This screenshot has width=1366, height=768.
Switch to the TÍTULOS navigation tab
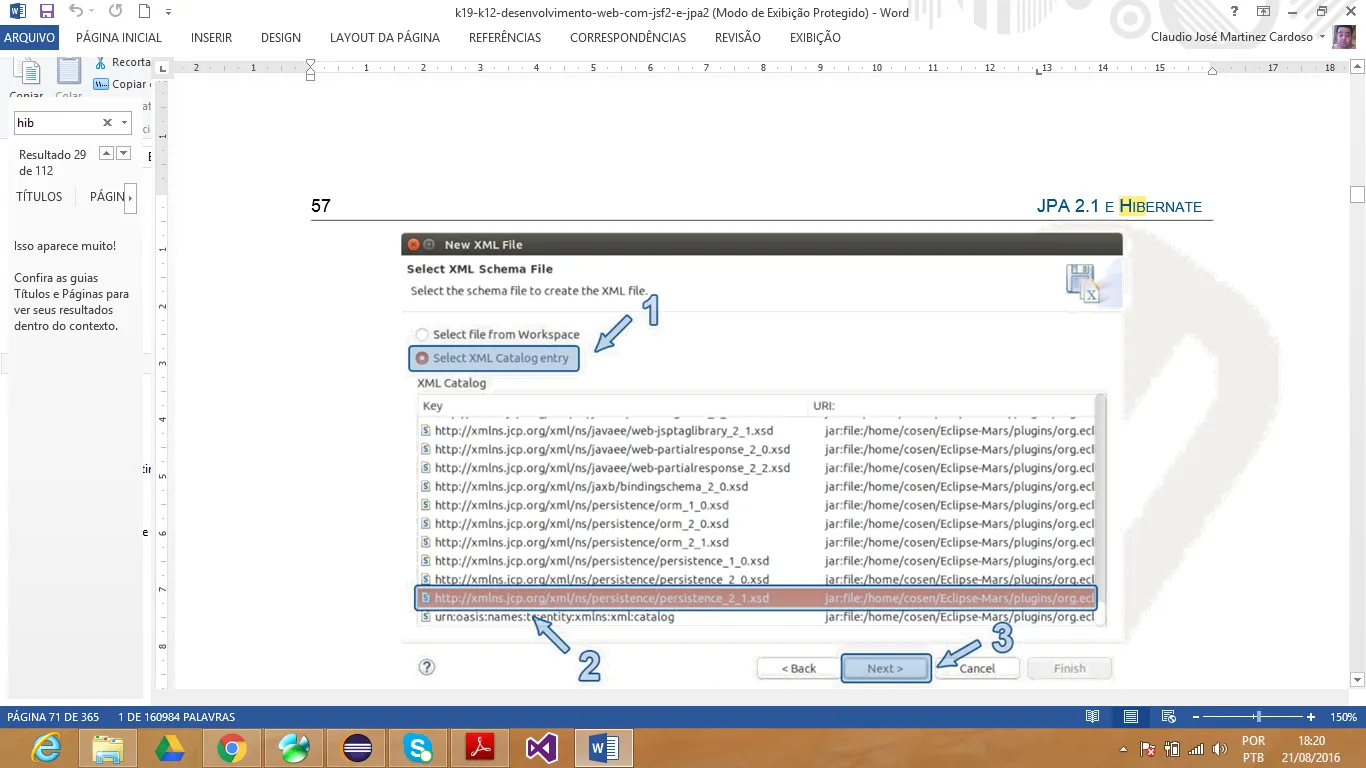(39, 197)
